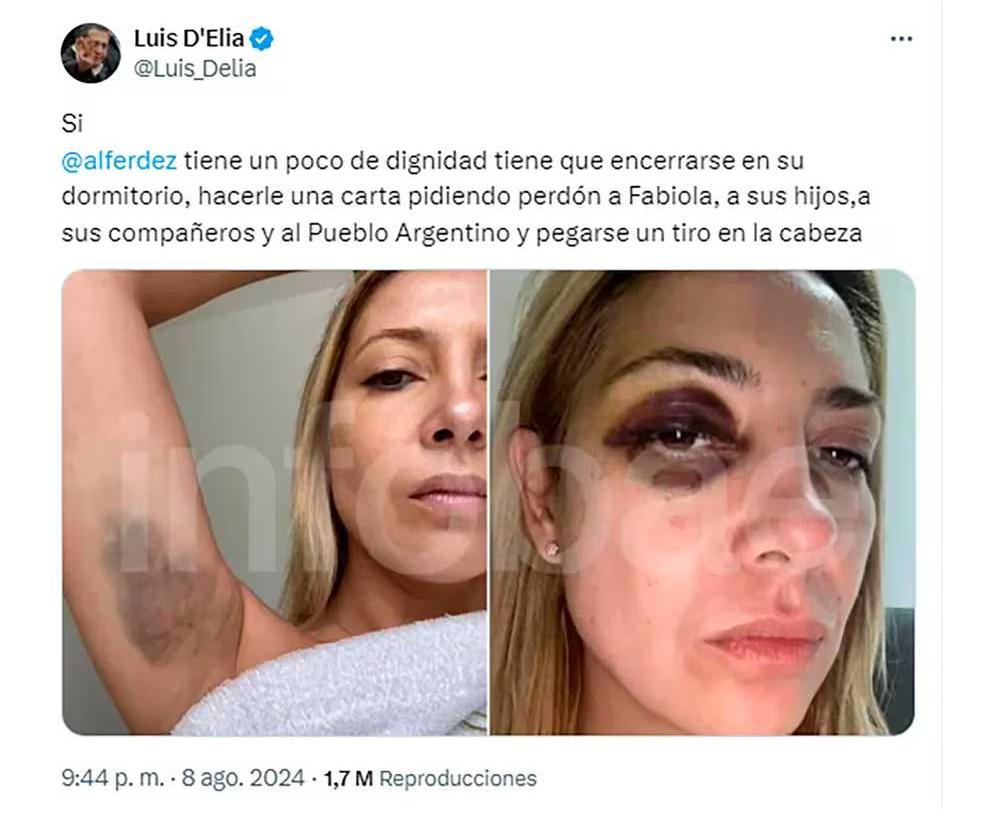Click the 1,7 M views count
This screenshot has height=819, width=992.
pyautogui.click(x=348, y=779)
